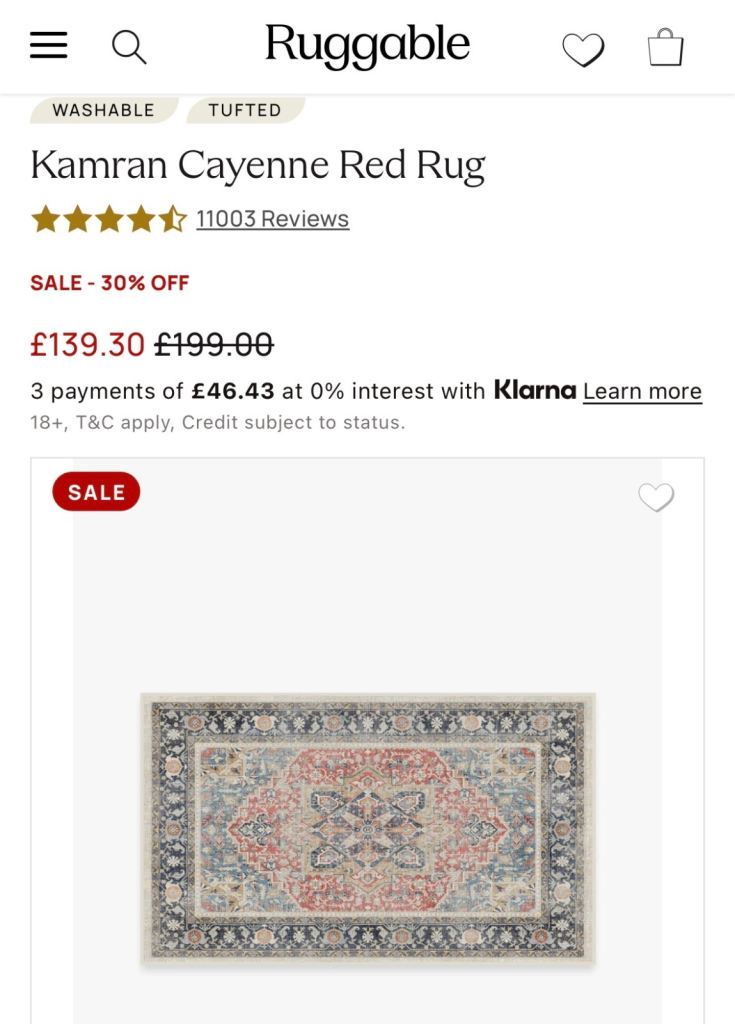
Task: Click Klarna Learn more link
Action: [x=642, y=391]
